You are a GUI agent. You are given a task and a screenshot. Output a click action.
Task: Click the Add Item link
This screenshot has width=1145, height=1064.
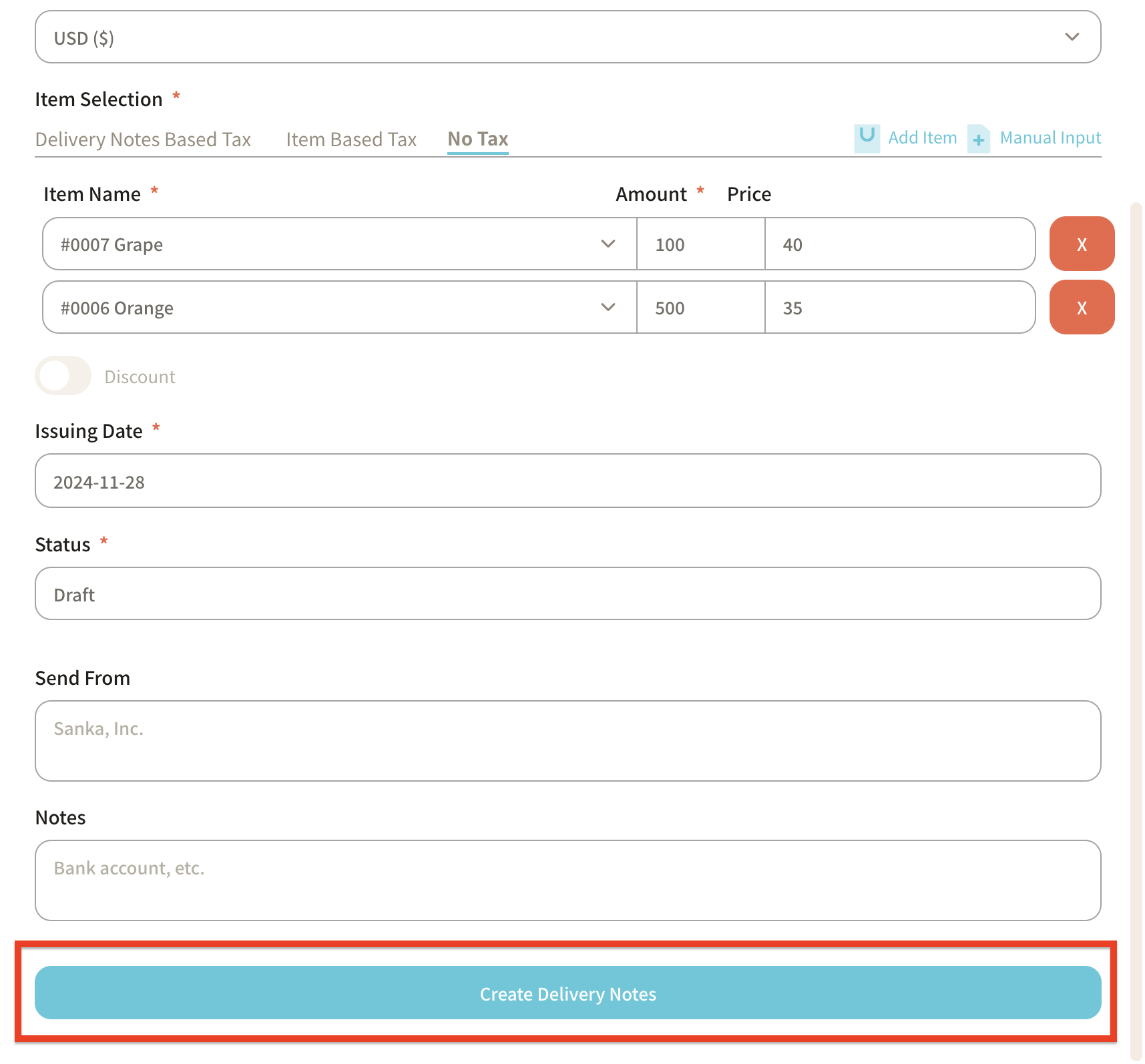click(x=922, y=138)
